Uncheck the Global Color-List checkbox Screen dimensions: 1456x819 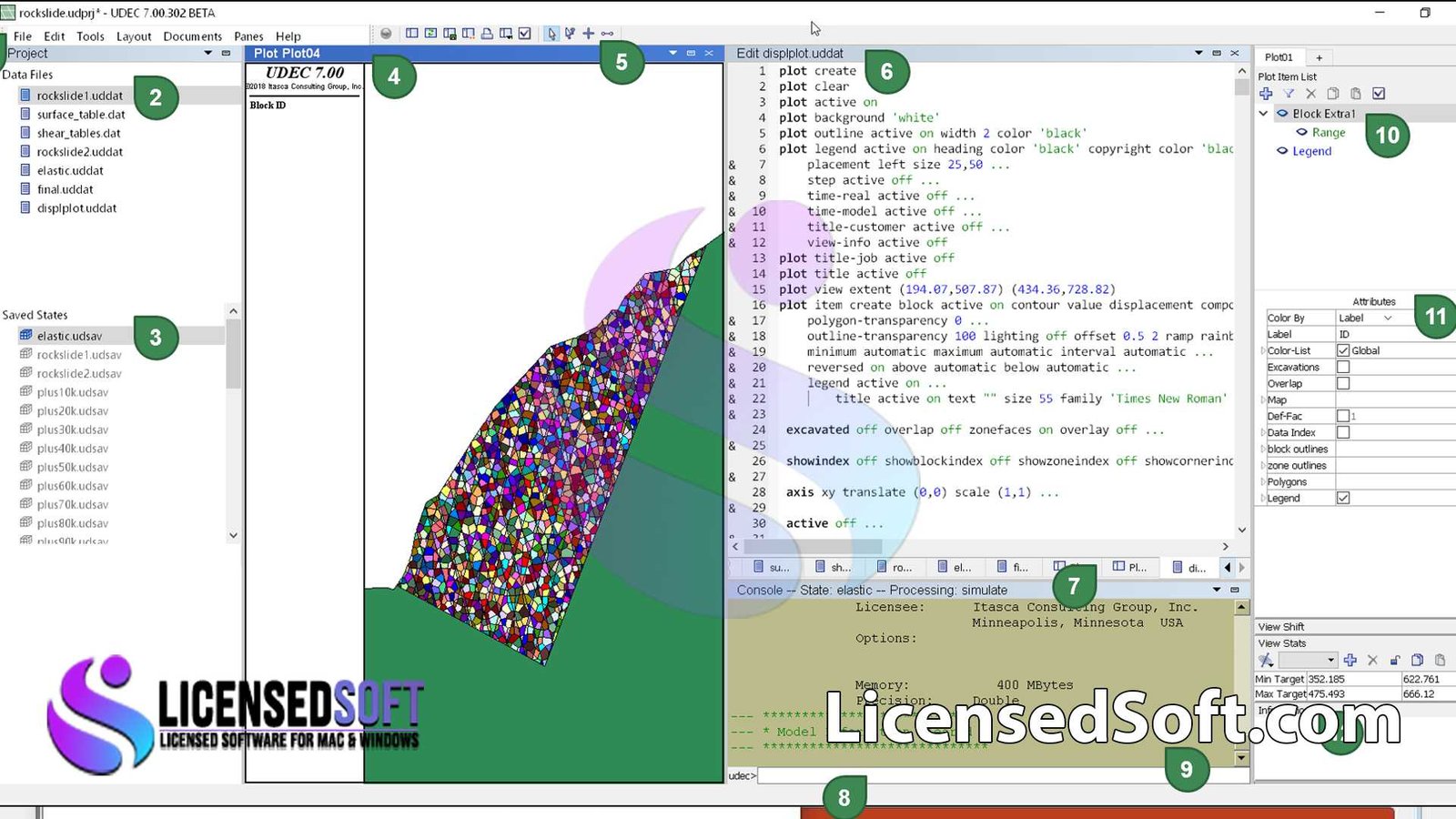[x=1343, y=351]
